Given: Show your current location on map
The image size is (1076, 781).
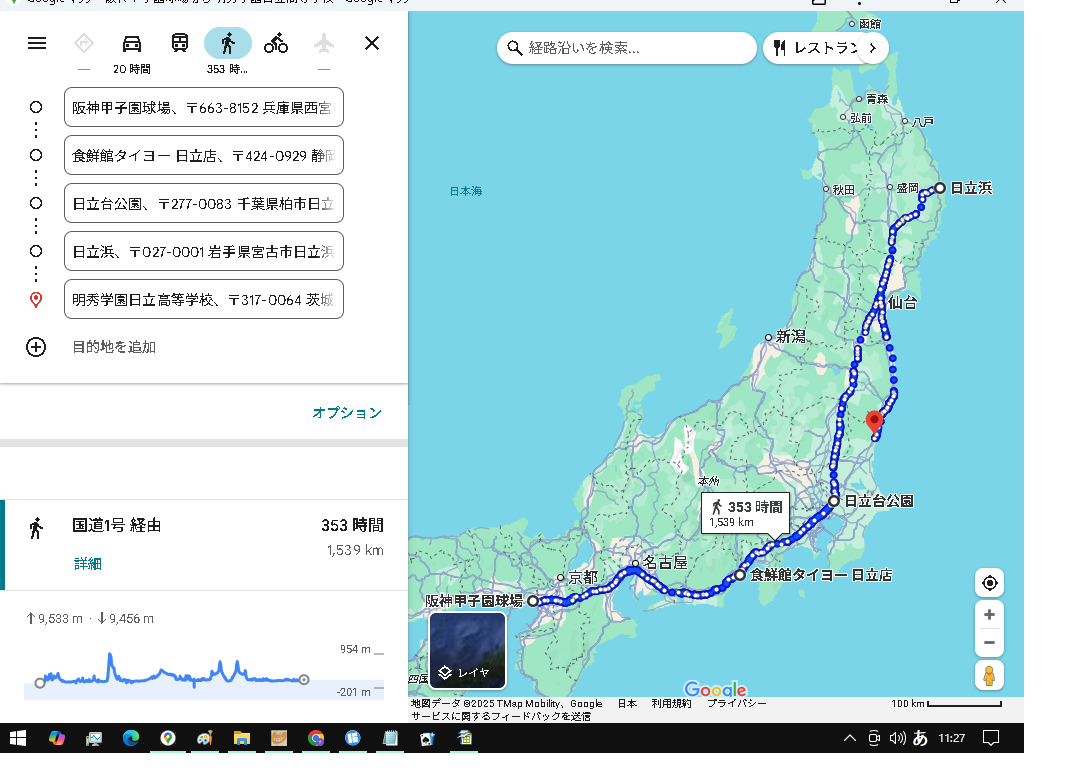Looking at the screenshot, I should pos(990,583).
